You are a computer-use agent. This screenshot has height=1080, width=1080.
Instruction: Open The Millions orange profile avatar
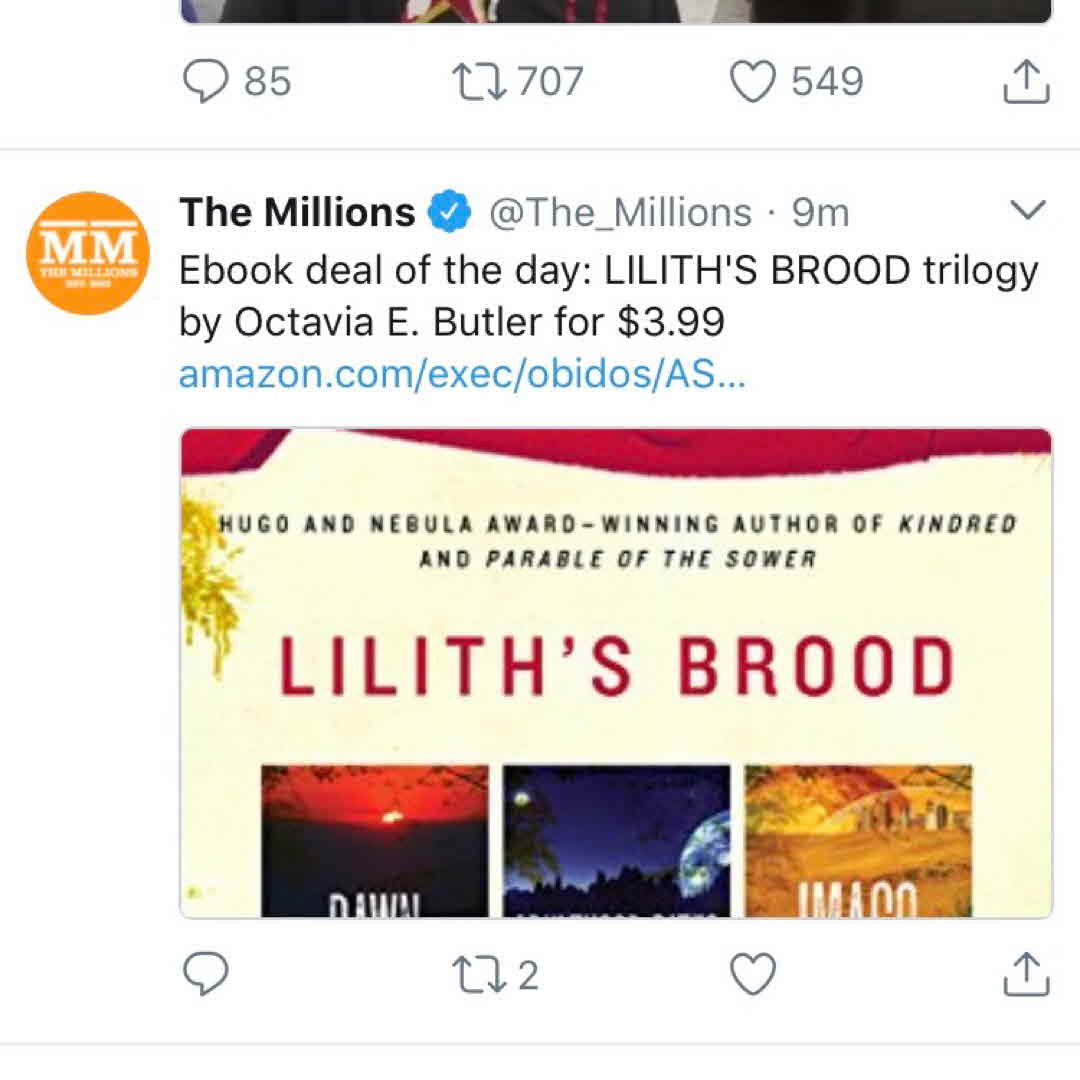pos(88,253)
